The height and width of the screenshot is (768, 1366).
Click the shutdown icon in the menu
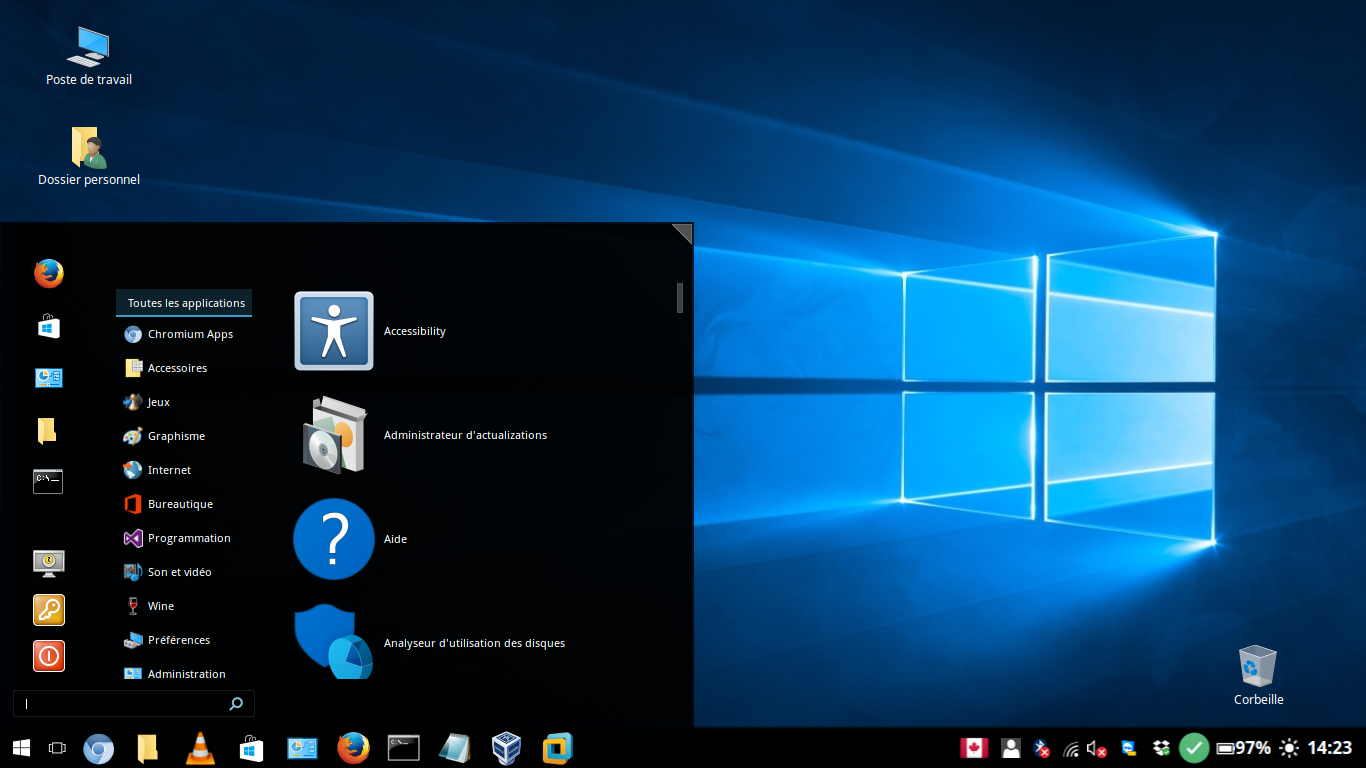pyautogui.click(x=48, y=656)
